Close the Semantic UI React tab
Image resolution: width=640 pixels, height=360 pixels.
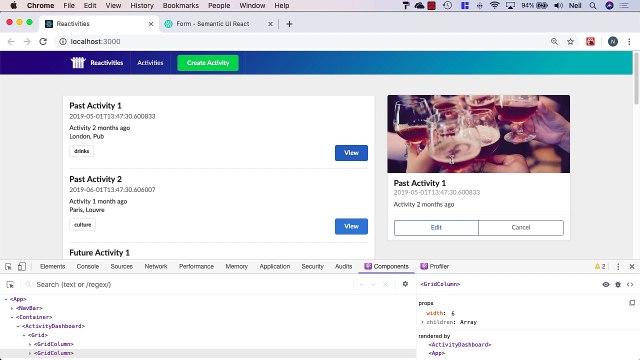click(270, 24)
